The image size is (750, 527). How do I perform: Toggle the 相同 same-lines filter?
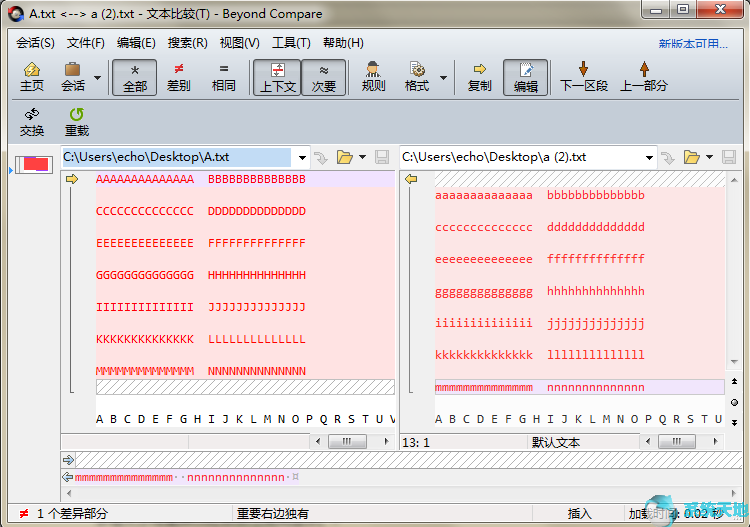(223, 77)
